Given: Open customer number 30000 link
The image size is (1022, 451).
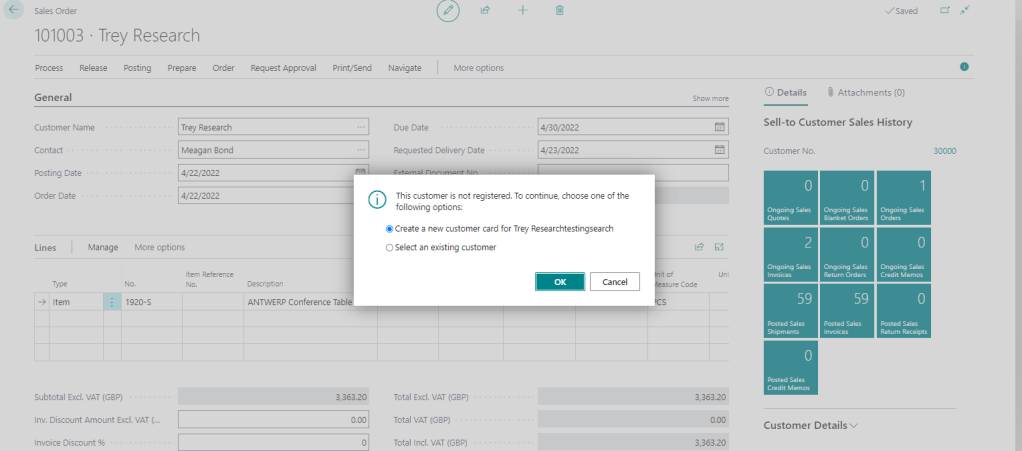Looking at the screenshot, I should pos(944,151).
